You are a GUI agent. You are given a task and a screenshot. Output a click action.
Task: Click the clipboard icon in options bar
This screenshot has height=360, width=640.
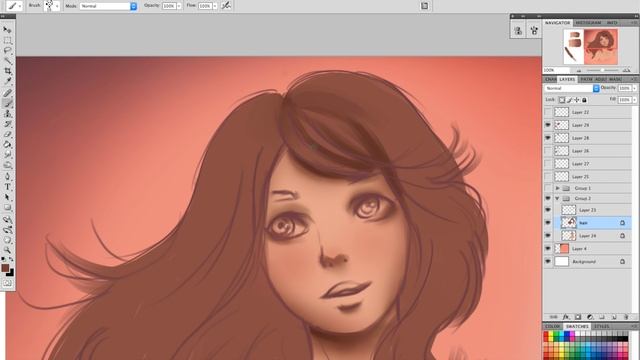(x=424, y=6)
